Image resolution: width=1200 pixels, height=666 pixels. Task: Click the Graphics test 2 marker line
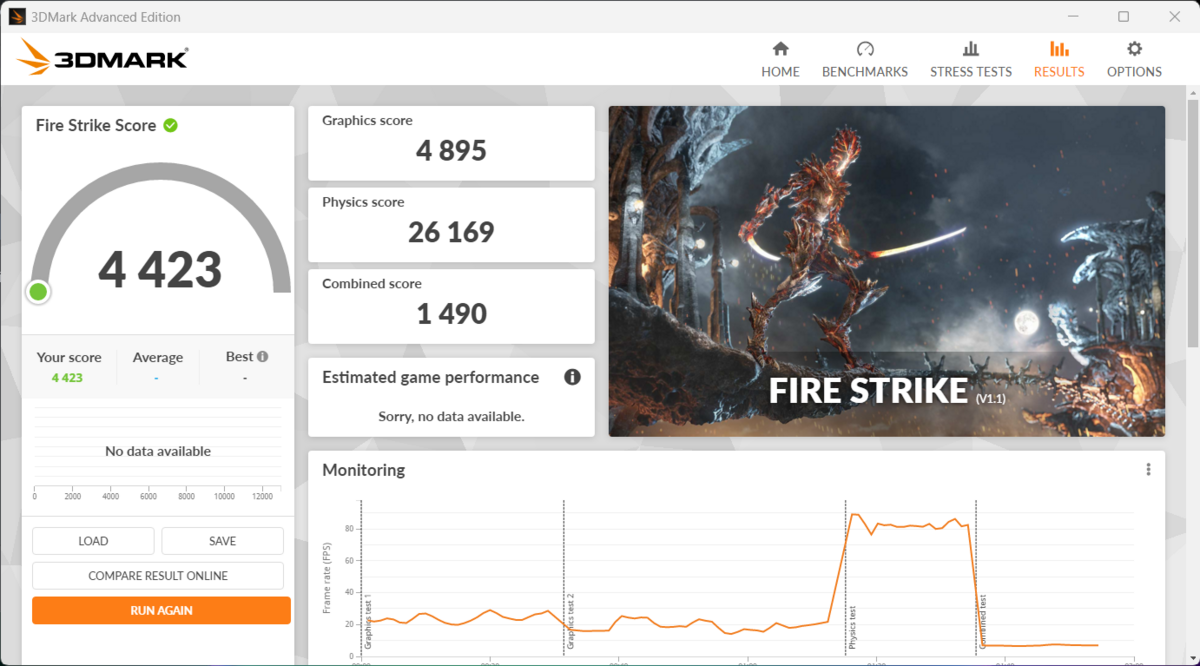click(564, 580)
